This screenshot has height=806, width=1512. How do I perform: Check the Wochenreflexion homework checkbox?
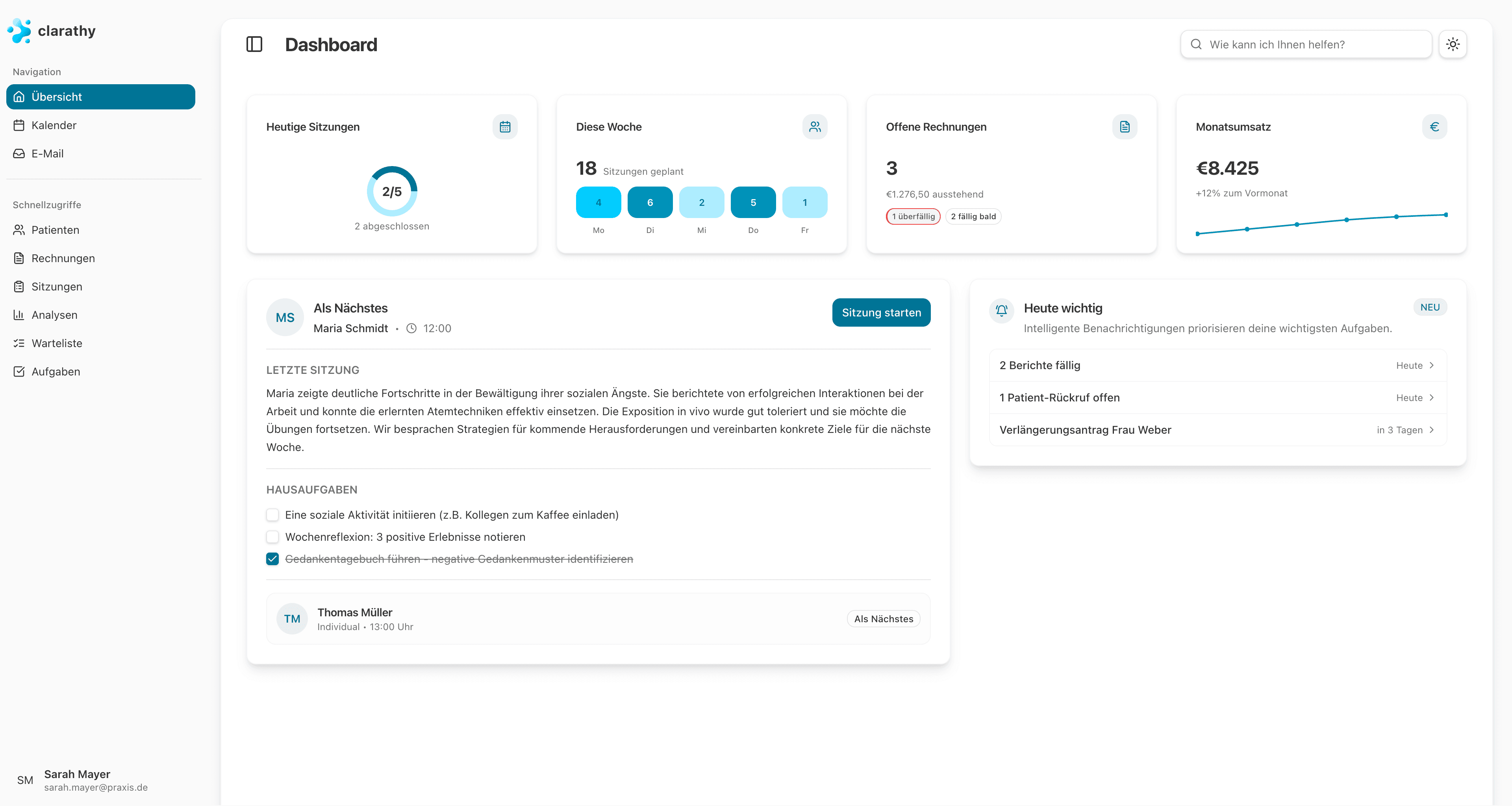tap(272, 537)
